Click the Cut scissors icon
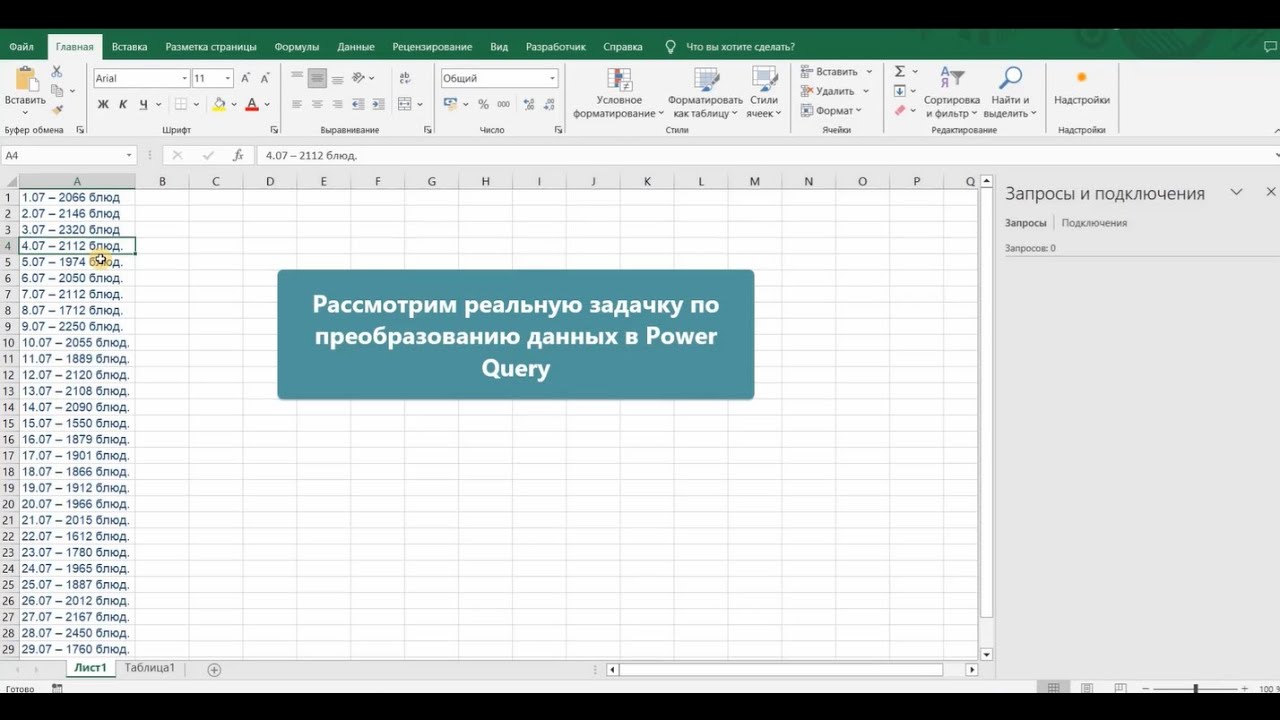The width and height of the screenshot is (1280, 720). click(57, 71)
